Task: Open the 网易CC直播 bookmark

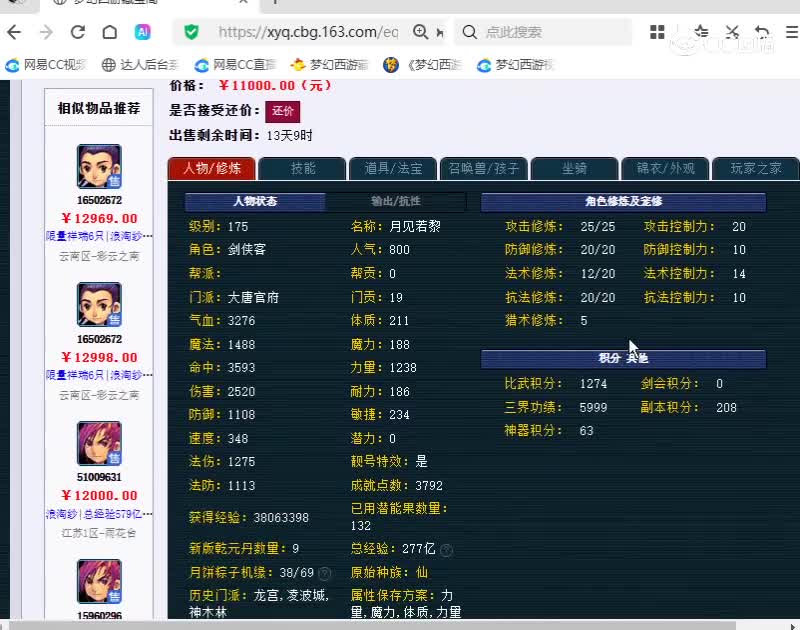Action: (x=235, y=65)
